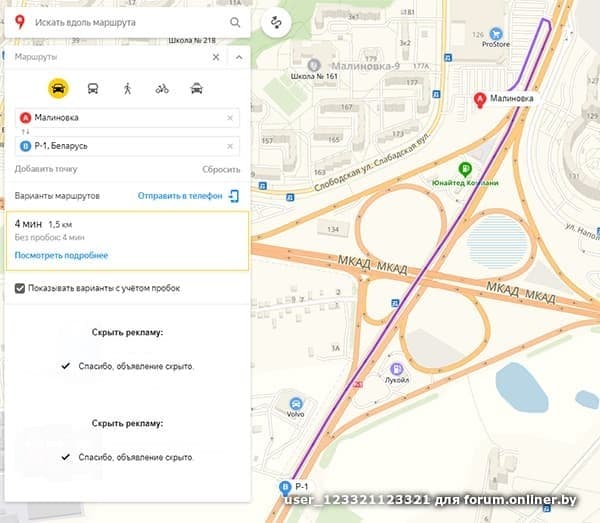The height and width of the screenshot is (523, 600).
Task: Select car route mode
Action: 58,89
